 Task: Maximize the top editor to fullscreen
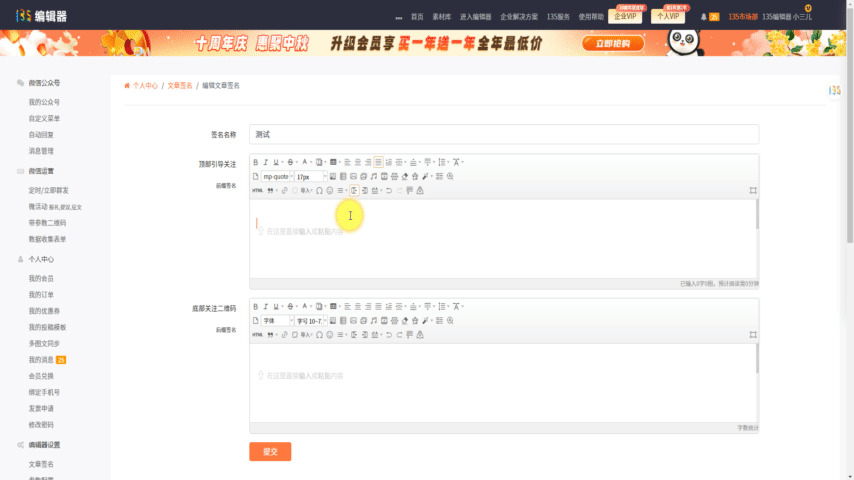[753, 191]
